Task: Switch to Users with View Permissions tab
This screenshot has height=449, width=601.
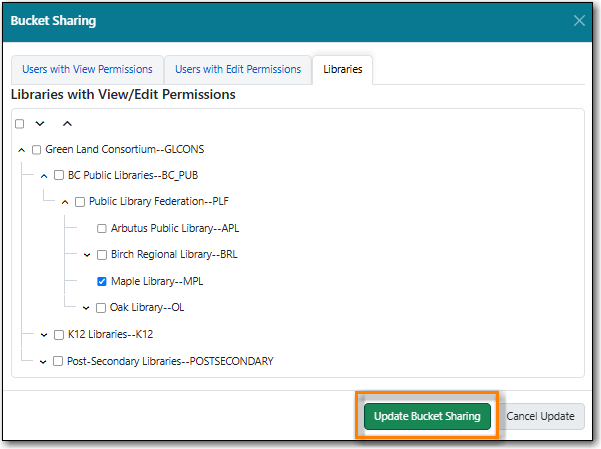Action: coord(85,70)
